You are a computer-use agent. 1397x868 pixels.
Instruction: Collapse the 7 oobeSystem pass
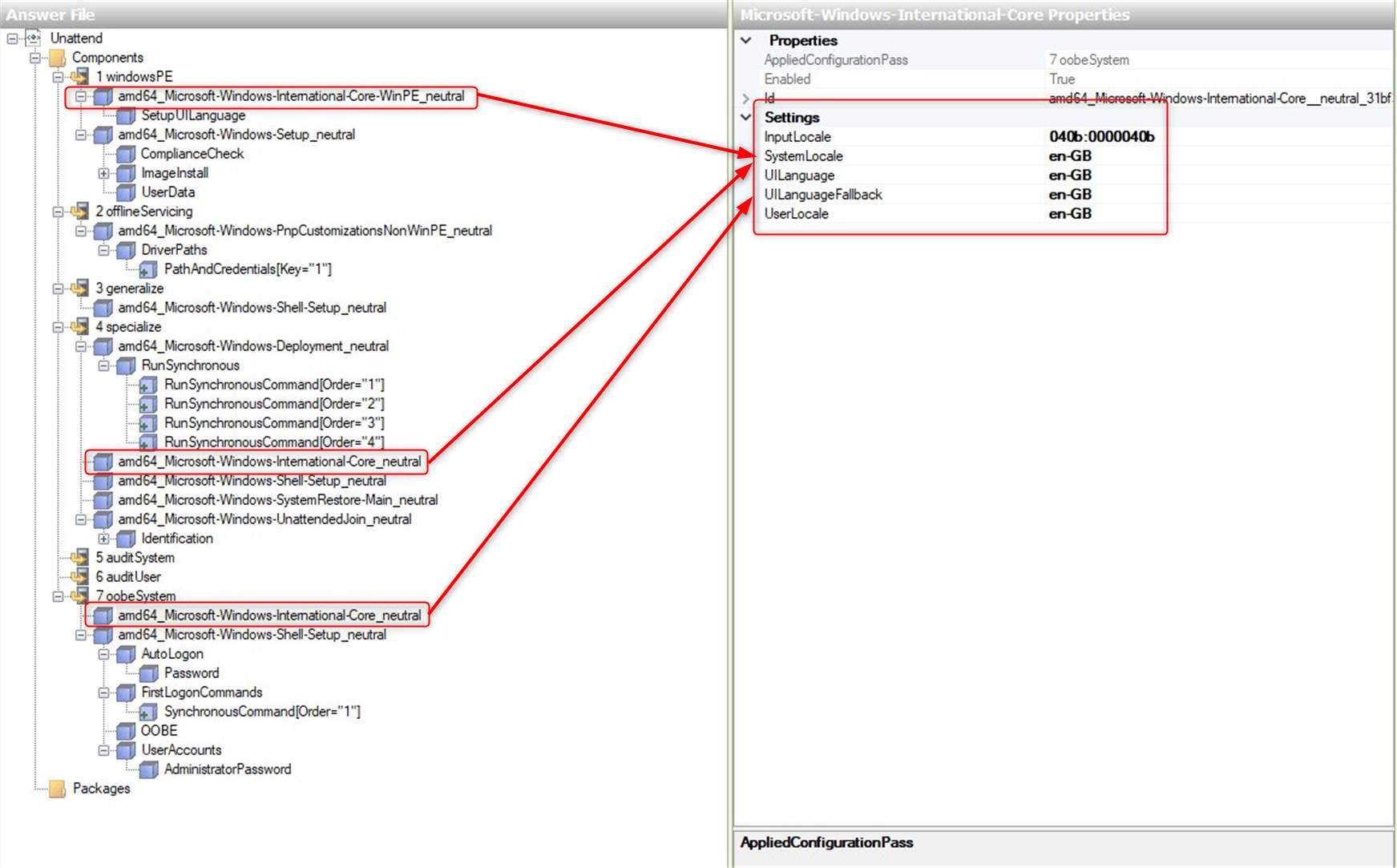(x=58, y=596)
